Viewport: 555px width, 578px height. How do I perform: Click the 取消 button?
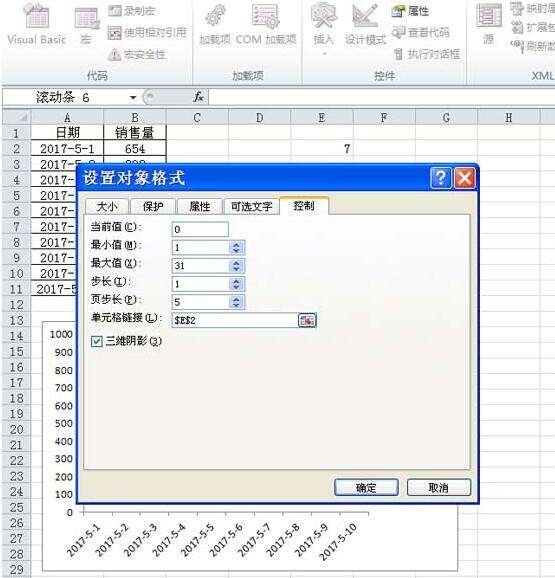(439, 487)
